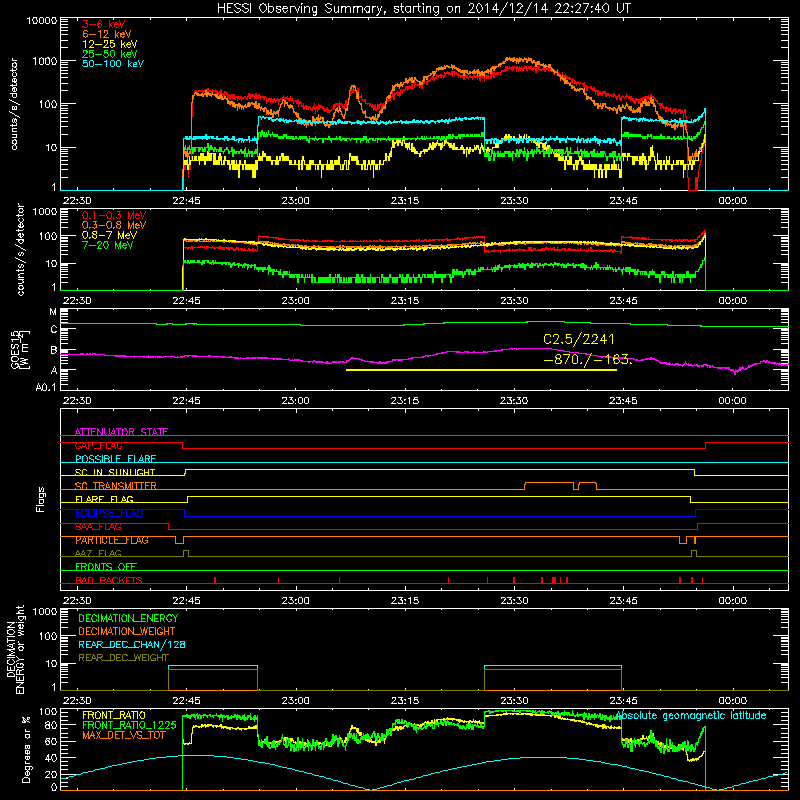This screenshot has width=800, height=800.
Task: Click the 00:00 tick label under GOES panel
Action: 732,401
